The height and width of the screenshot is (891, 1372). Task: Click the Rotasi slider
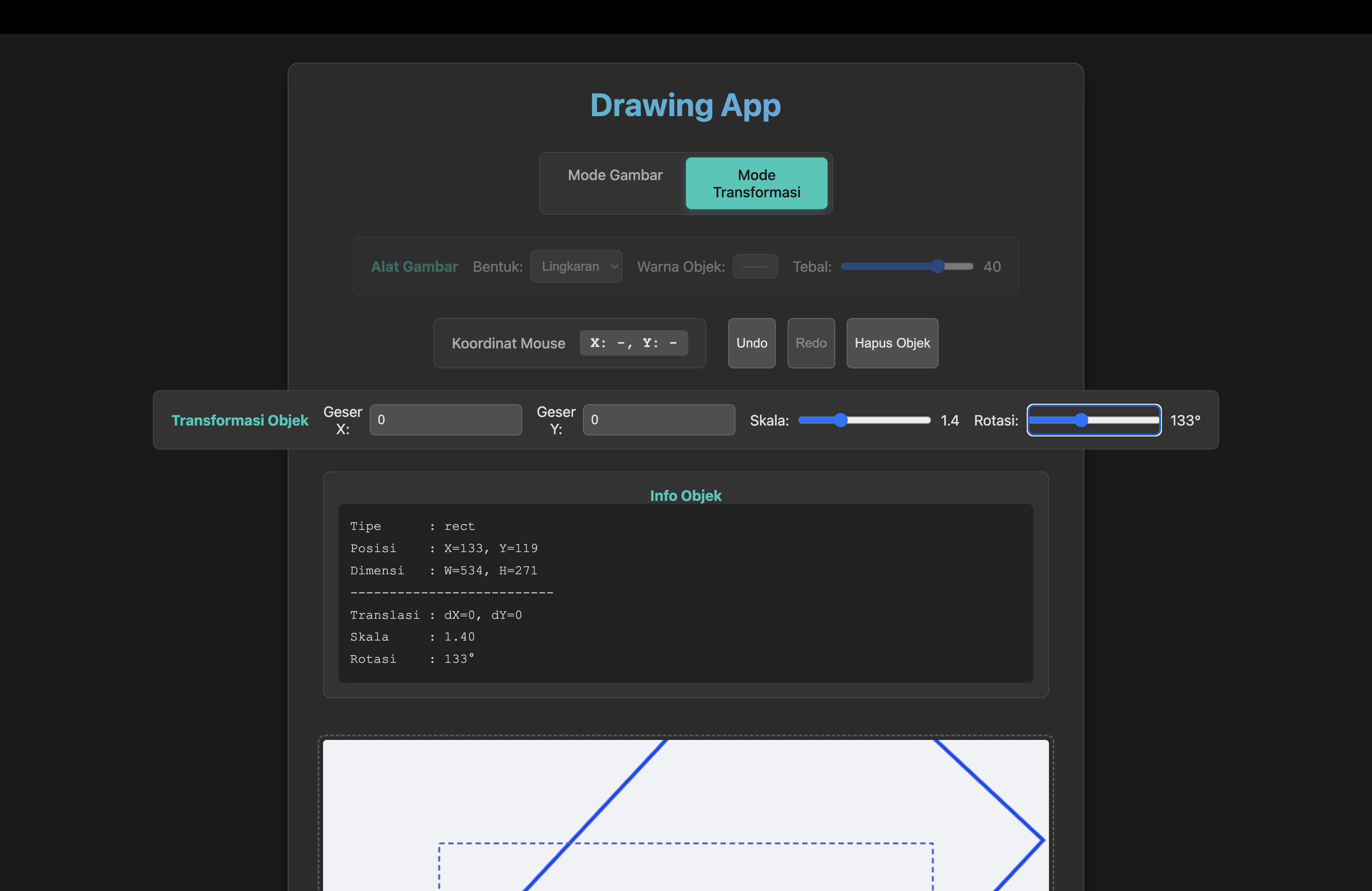(x=1093, y=420)
